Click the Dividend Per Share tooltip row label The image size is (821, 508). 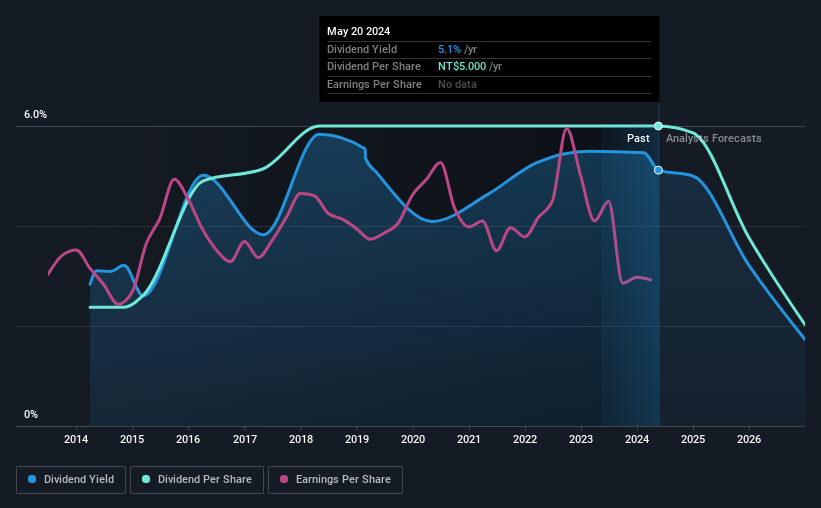coord(374,67)
